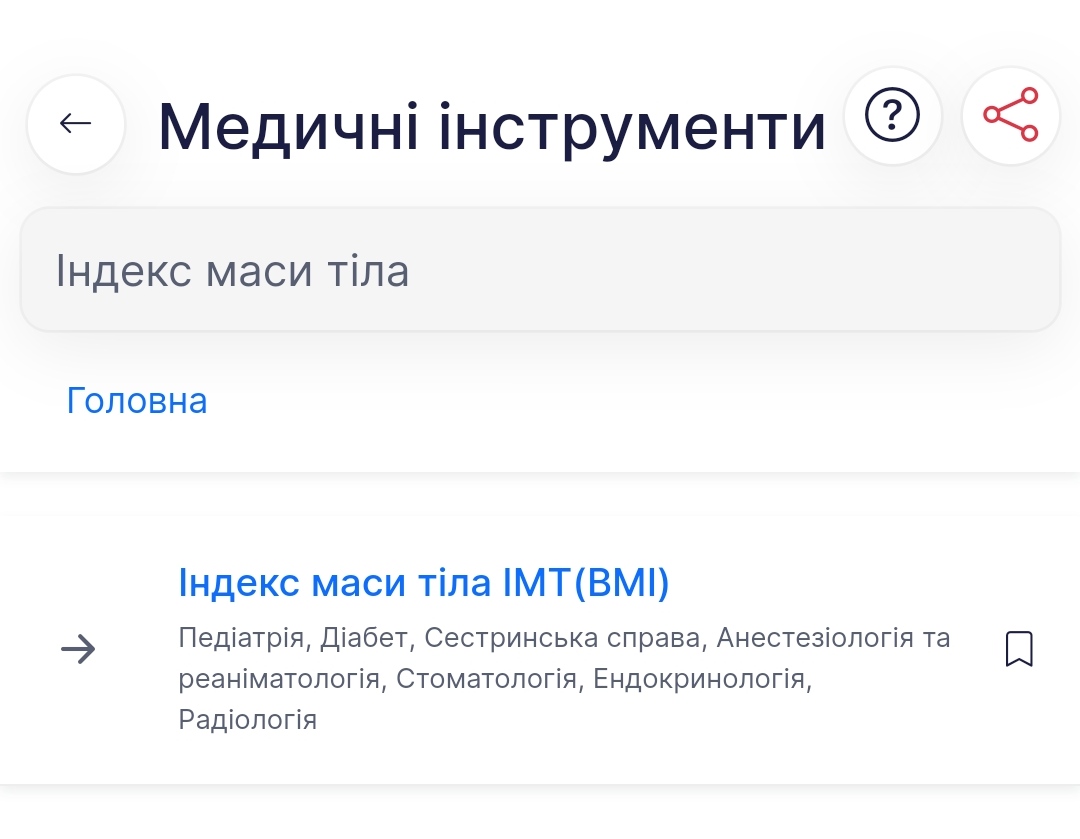
Task: Click the Медичні інструменти page heading
Action: (x=492, y=127)
